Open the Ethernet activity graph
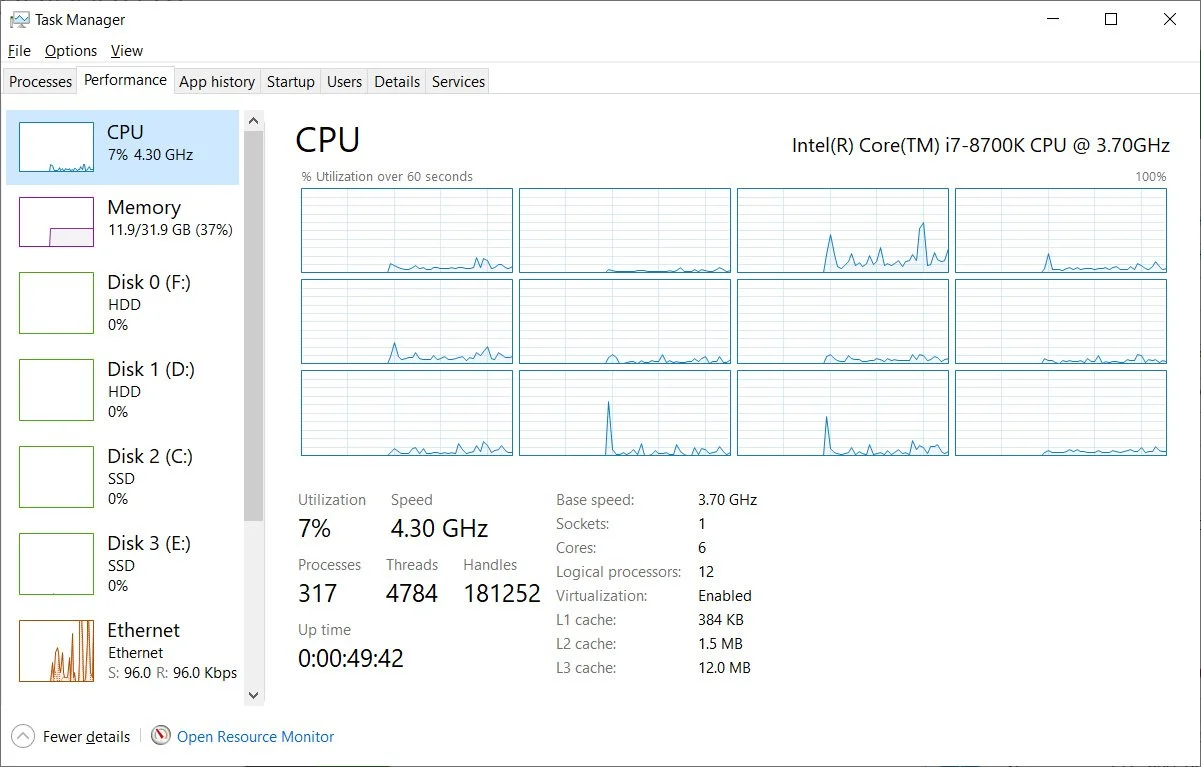This screenshot has width=1201, height=767. pyautogui.click(x=56, y=651)
